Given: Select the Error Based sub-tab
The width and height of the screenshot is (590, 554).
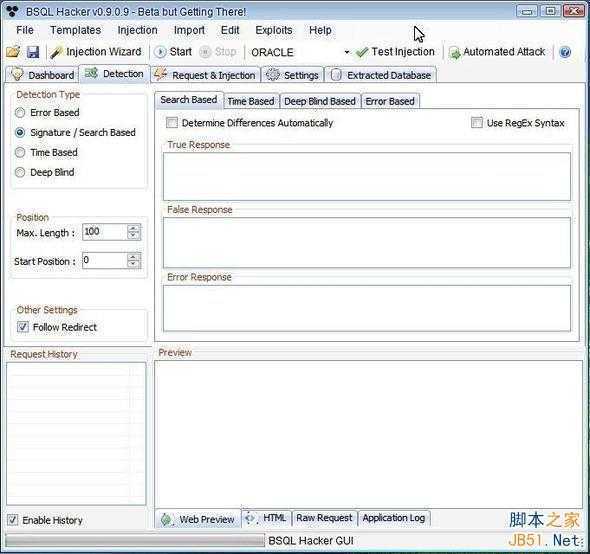Looking at the screenshot, I should tap(390, 101).
